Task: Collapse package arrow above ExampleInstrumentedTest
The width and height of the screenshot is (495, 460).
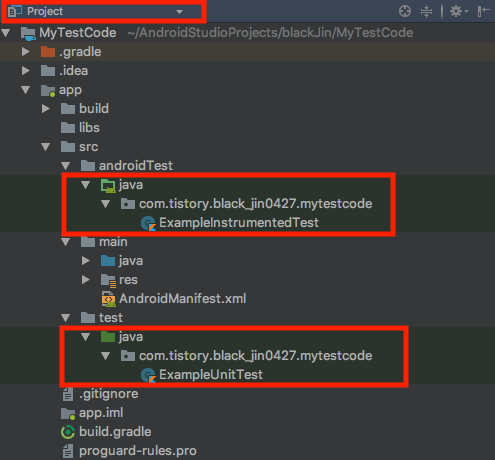Action: pyautogui.click(x=106, y=204)
